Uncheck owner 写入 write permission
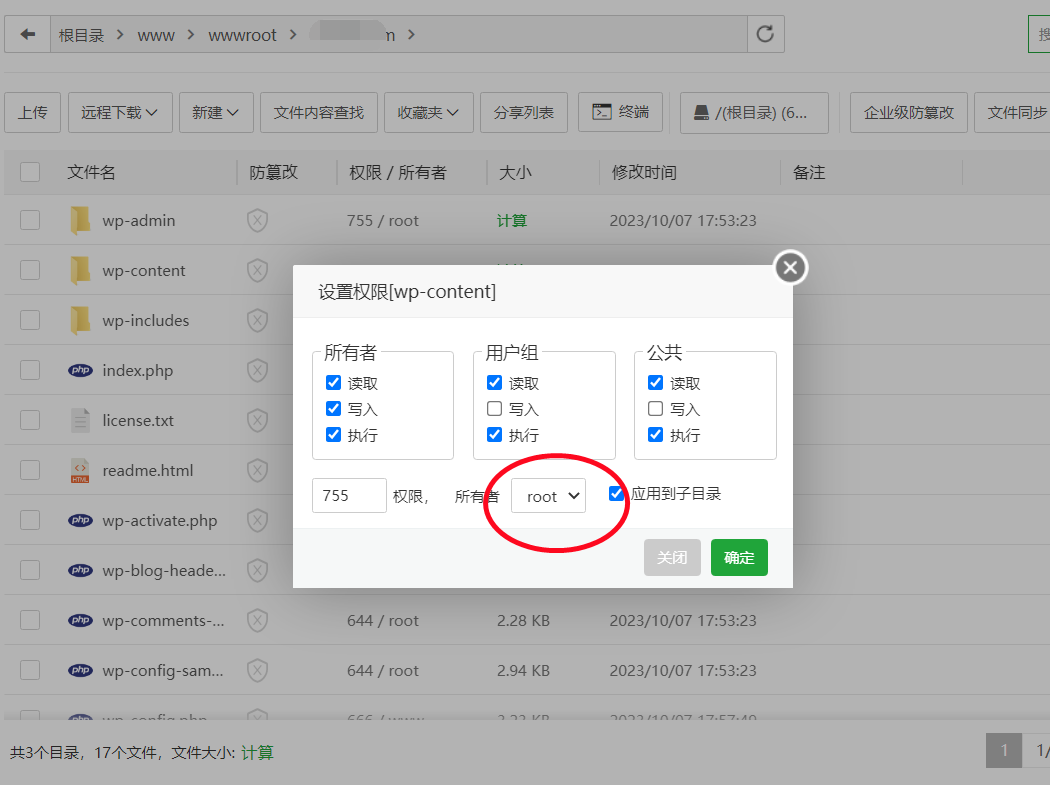 (334, 409)
